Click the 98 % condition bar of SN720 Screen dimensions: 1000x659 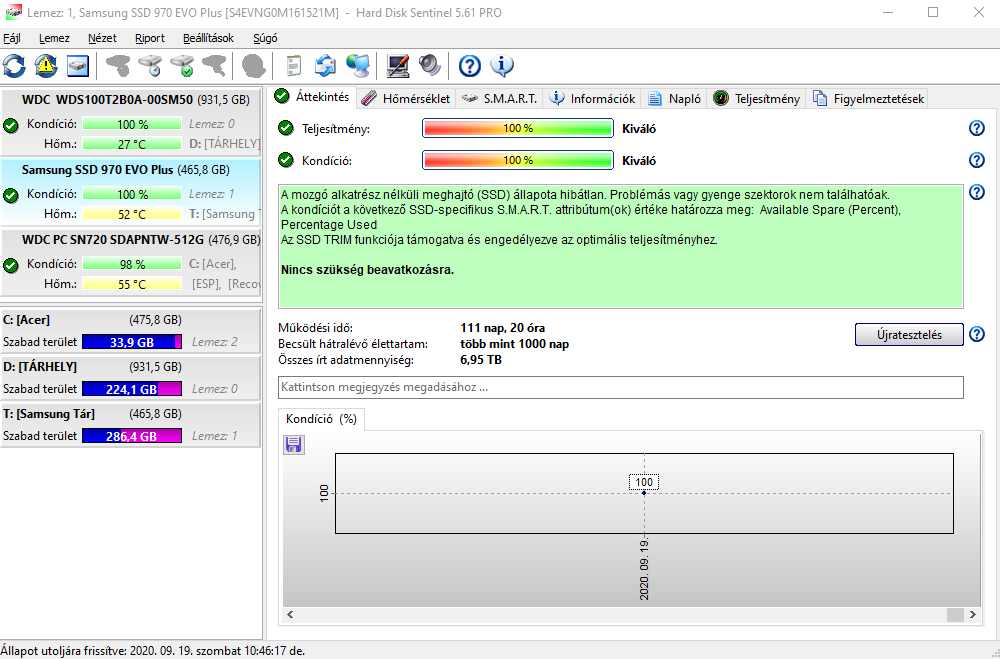(132, 264)
